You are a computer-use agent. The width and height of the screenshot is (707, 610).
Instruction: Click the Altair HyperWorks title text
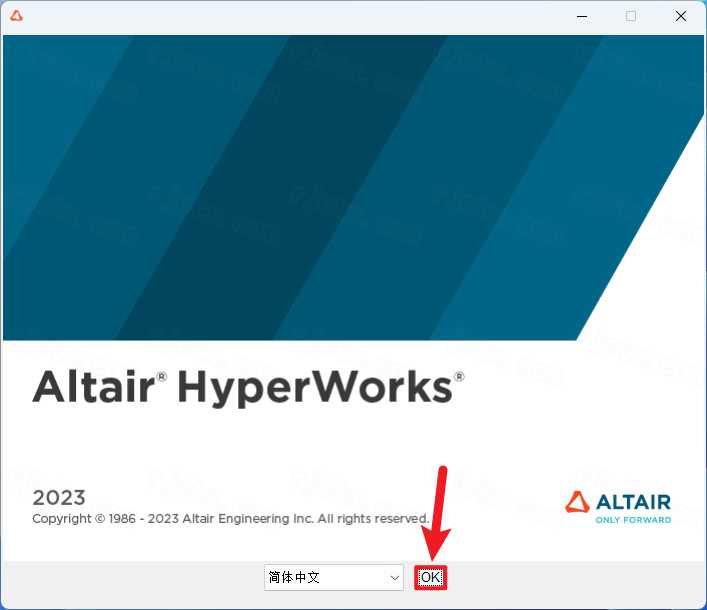coord(248,388)
